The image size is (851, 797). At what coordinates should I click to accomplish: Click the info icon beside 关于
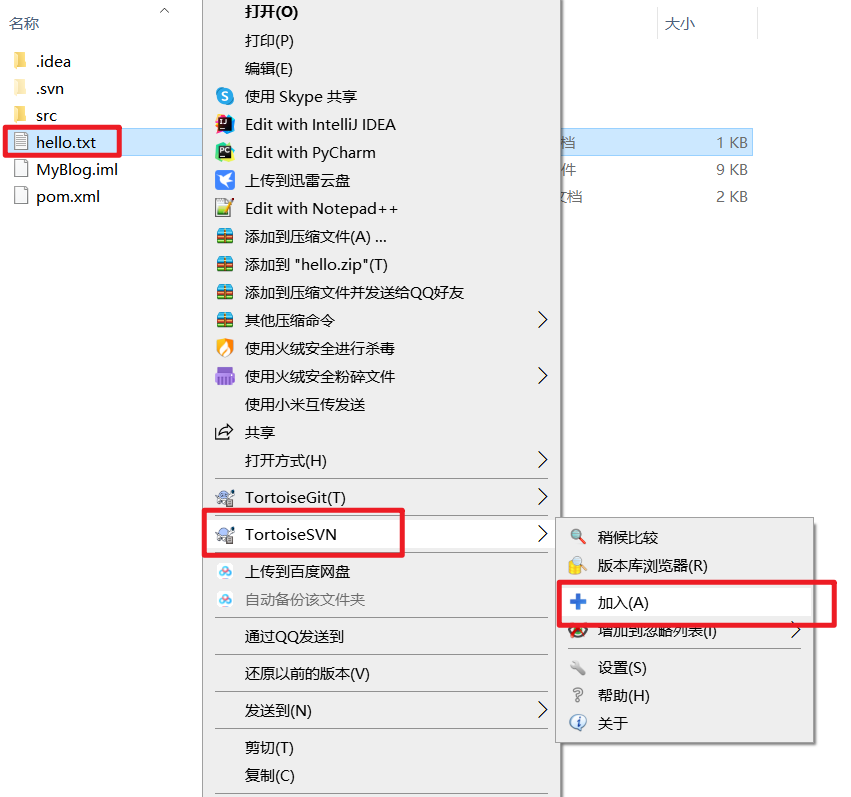tap(578, 723)
